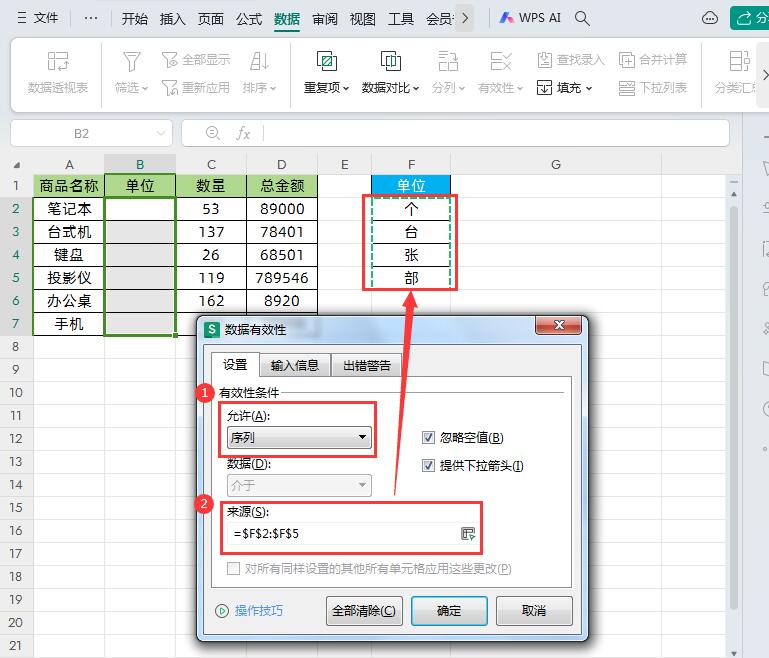
Task: Click the 来源 source input field
Action: 345,533
